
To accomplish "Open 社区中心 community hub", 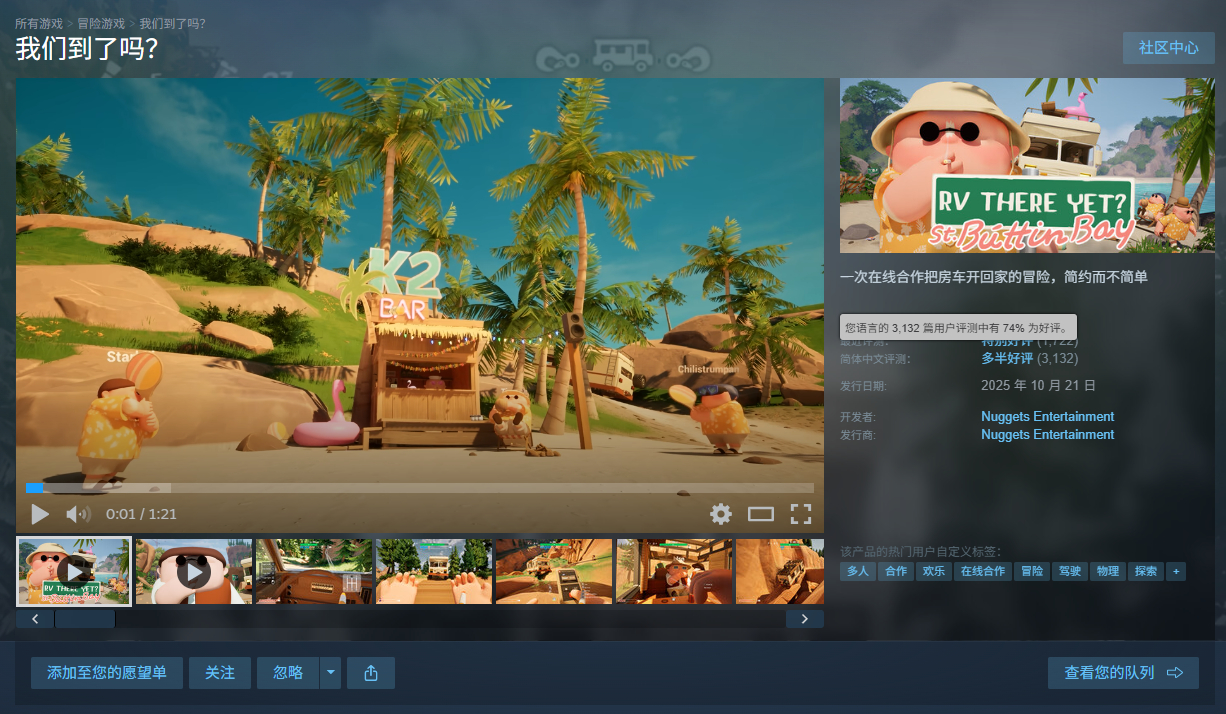I will 1169,48.
